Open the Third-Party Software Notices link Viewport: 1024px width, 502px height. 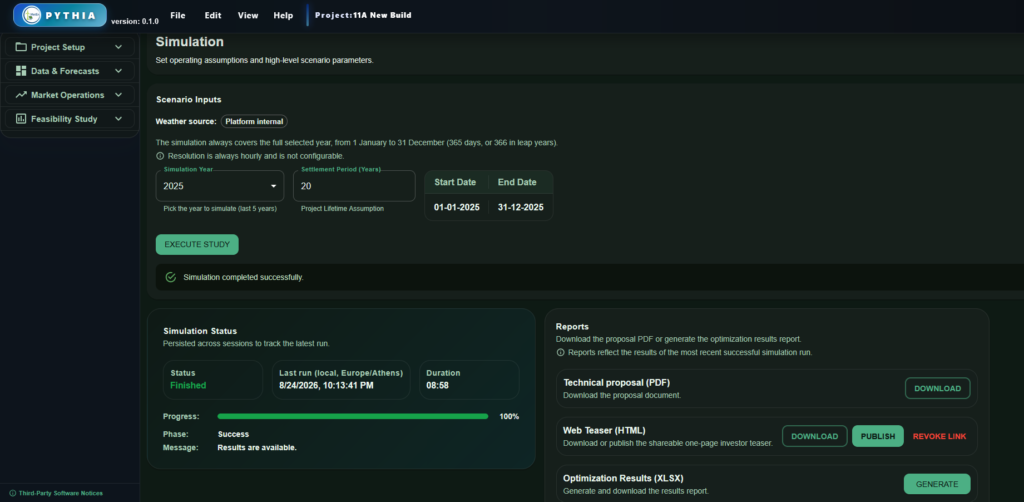(x=61, y=493)
